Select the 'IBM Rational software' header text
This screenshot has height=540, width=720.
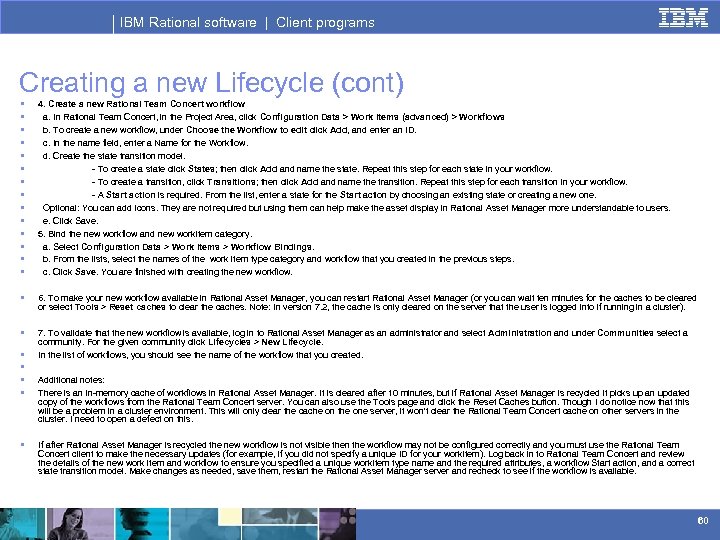tap(188, 22)
